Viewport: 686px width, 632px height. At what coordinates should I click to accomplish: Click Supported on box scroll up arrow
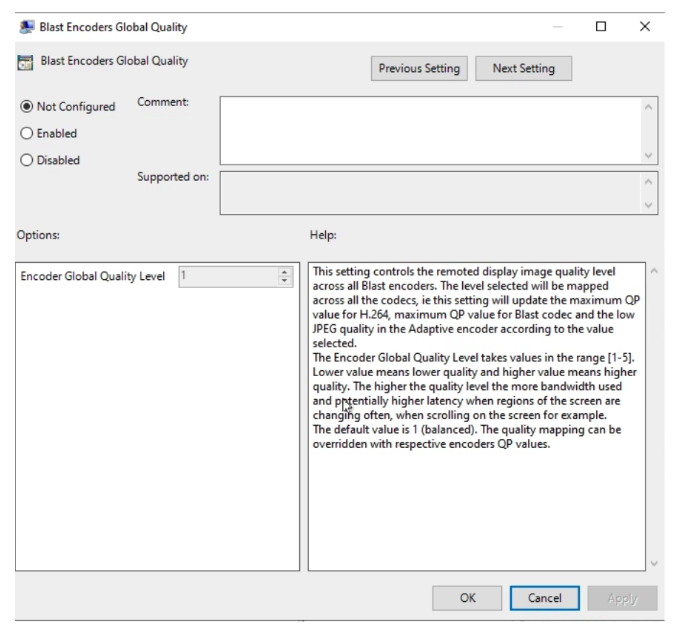(x=649, y=182)
